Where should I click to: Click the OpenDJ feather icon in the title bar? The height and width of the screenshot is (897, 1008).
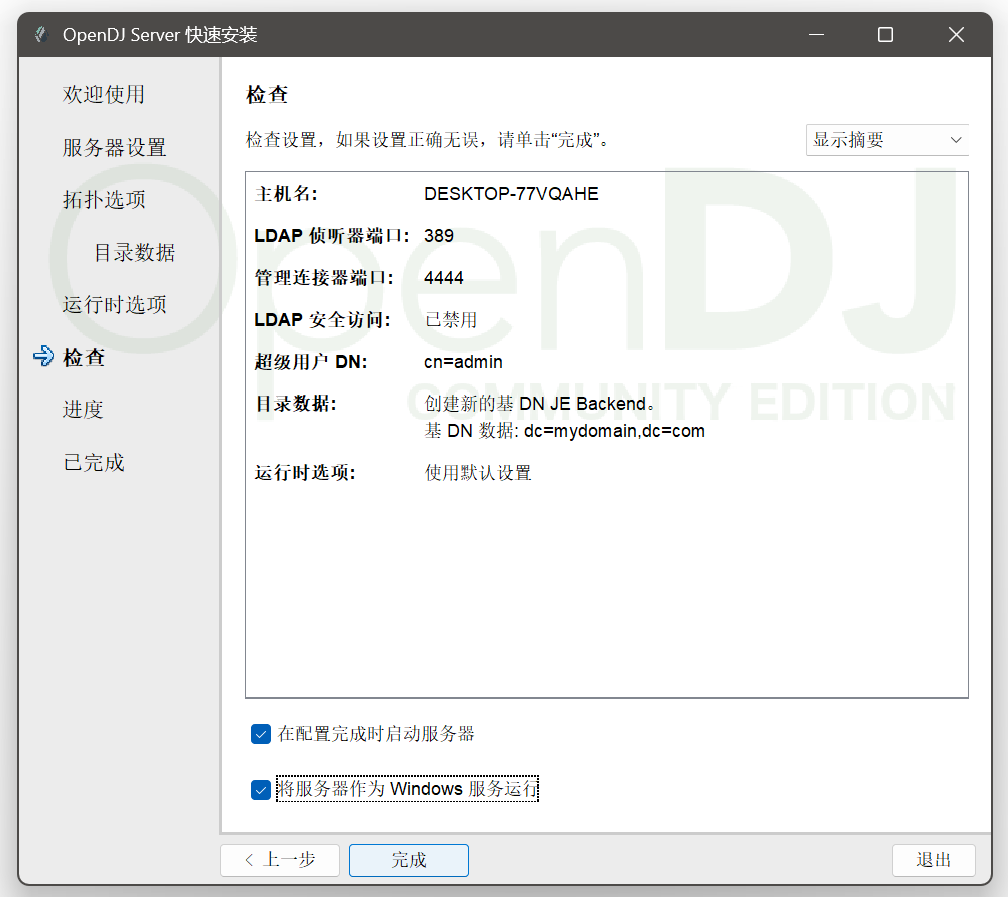click(40, 33)
